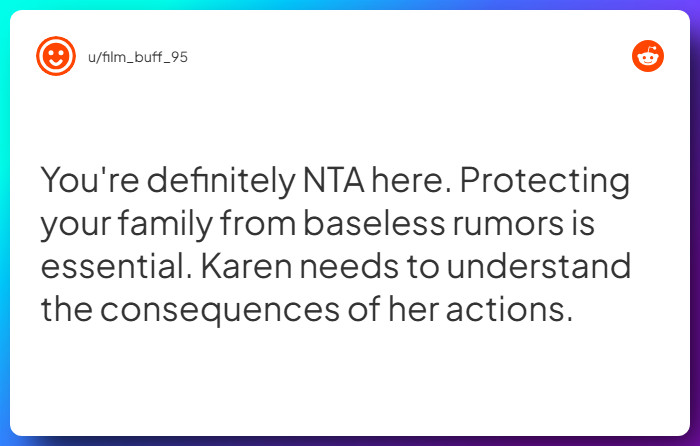
Task: Click the blank white area below the comment
Action: coord(350,385)
